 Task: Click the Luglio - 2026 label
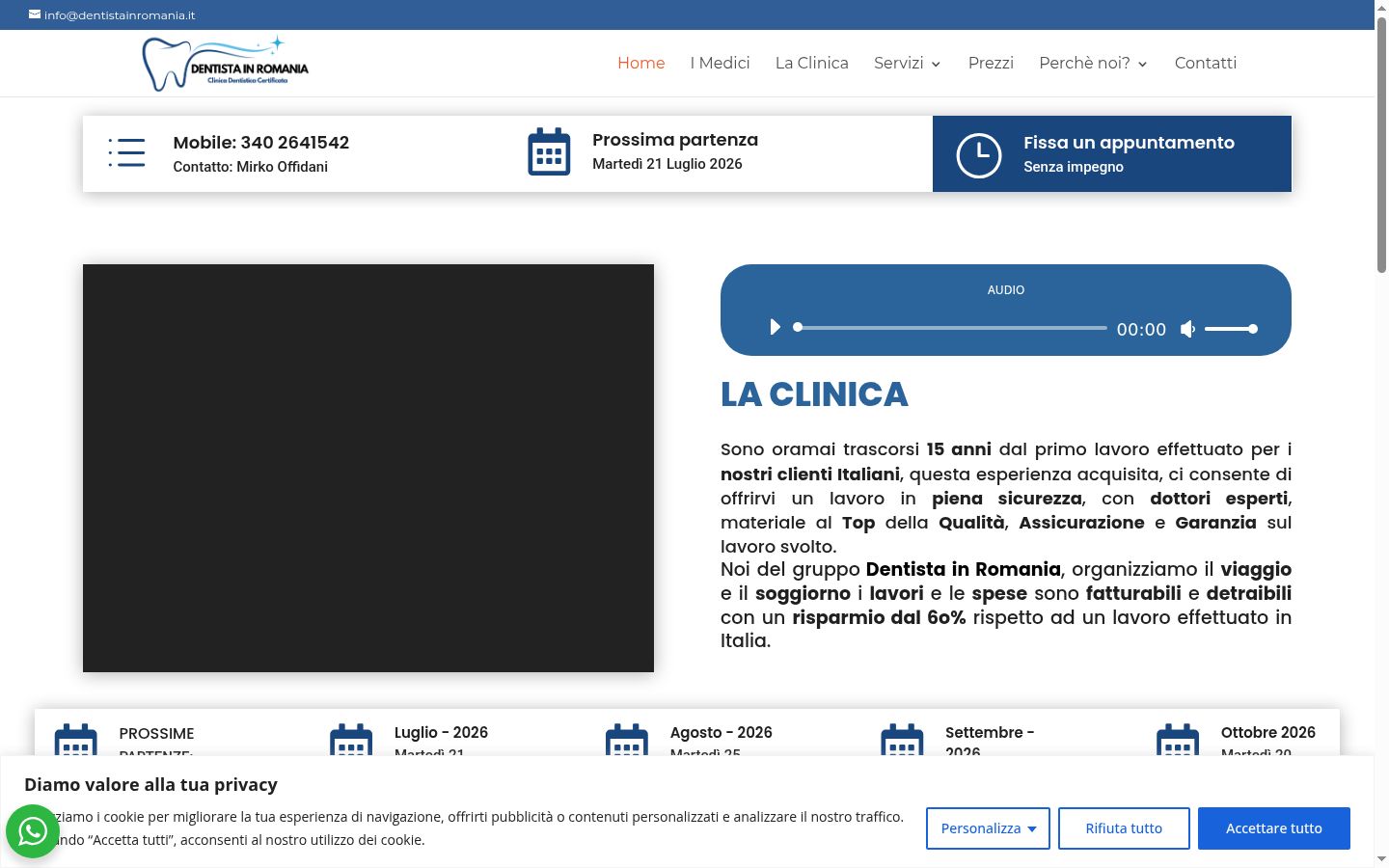441,733
